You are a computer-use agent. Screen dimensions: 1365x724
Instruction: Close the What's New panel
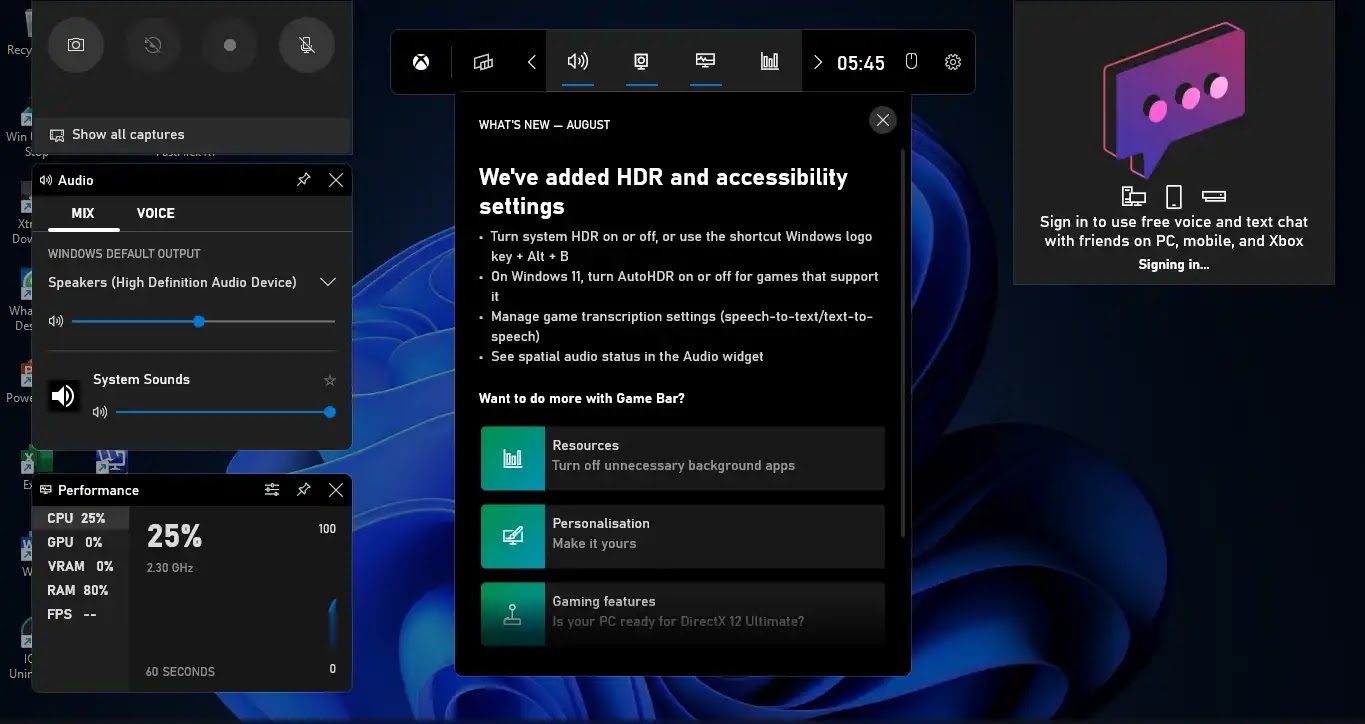[883, 120]
